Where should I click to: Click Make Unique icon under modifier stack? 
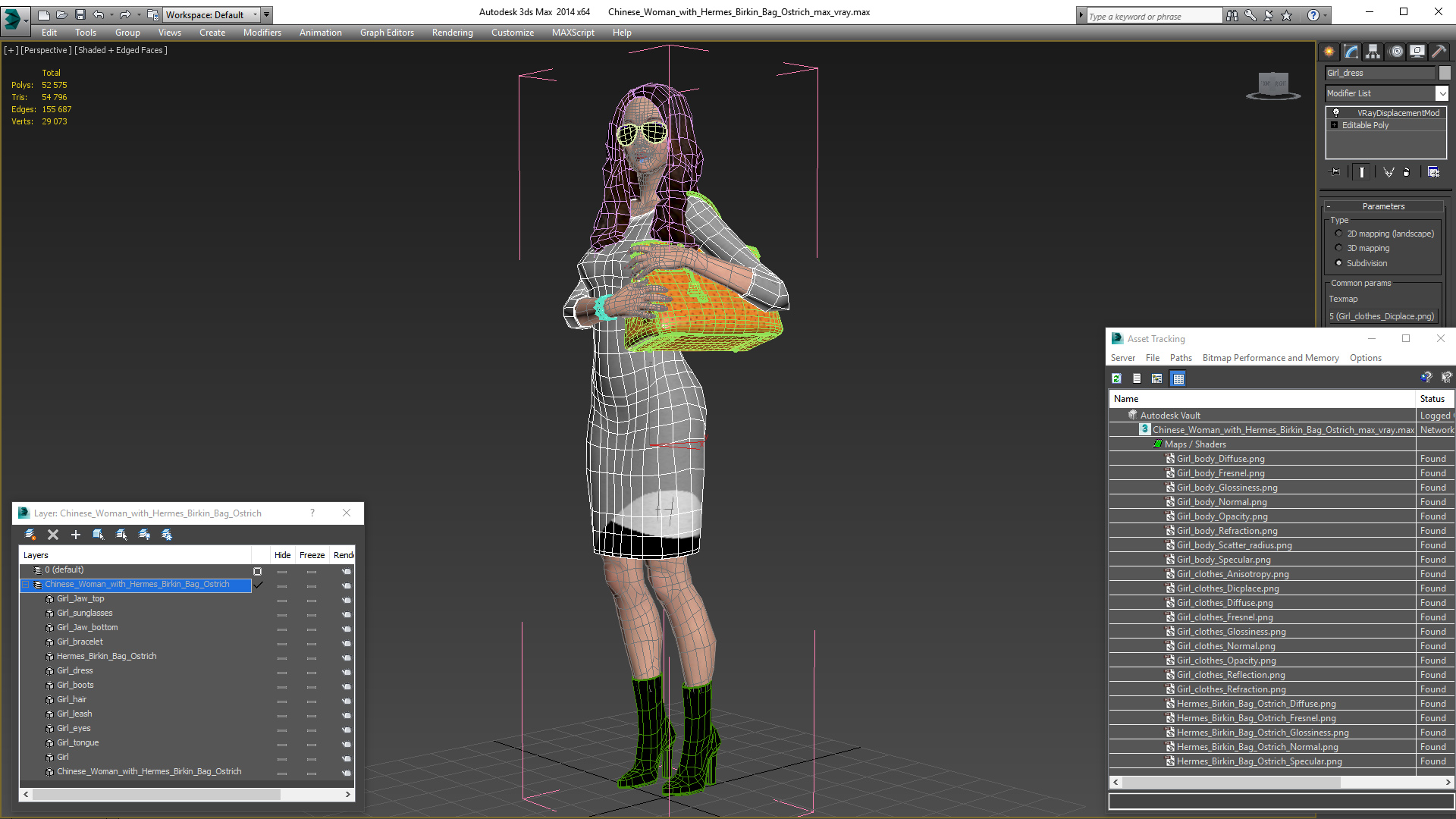(x=1389, y=172)
